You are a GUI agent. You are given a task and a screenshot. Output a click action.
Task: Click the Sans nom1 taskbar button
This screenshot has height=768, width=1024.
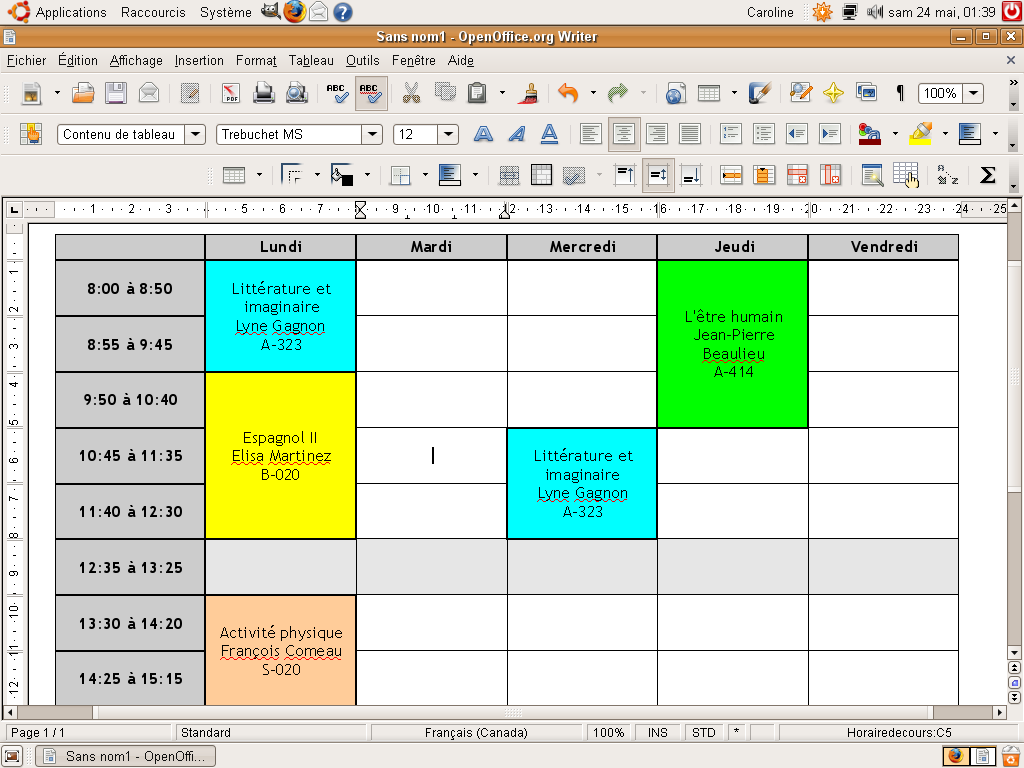(126, 756)
